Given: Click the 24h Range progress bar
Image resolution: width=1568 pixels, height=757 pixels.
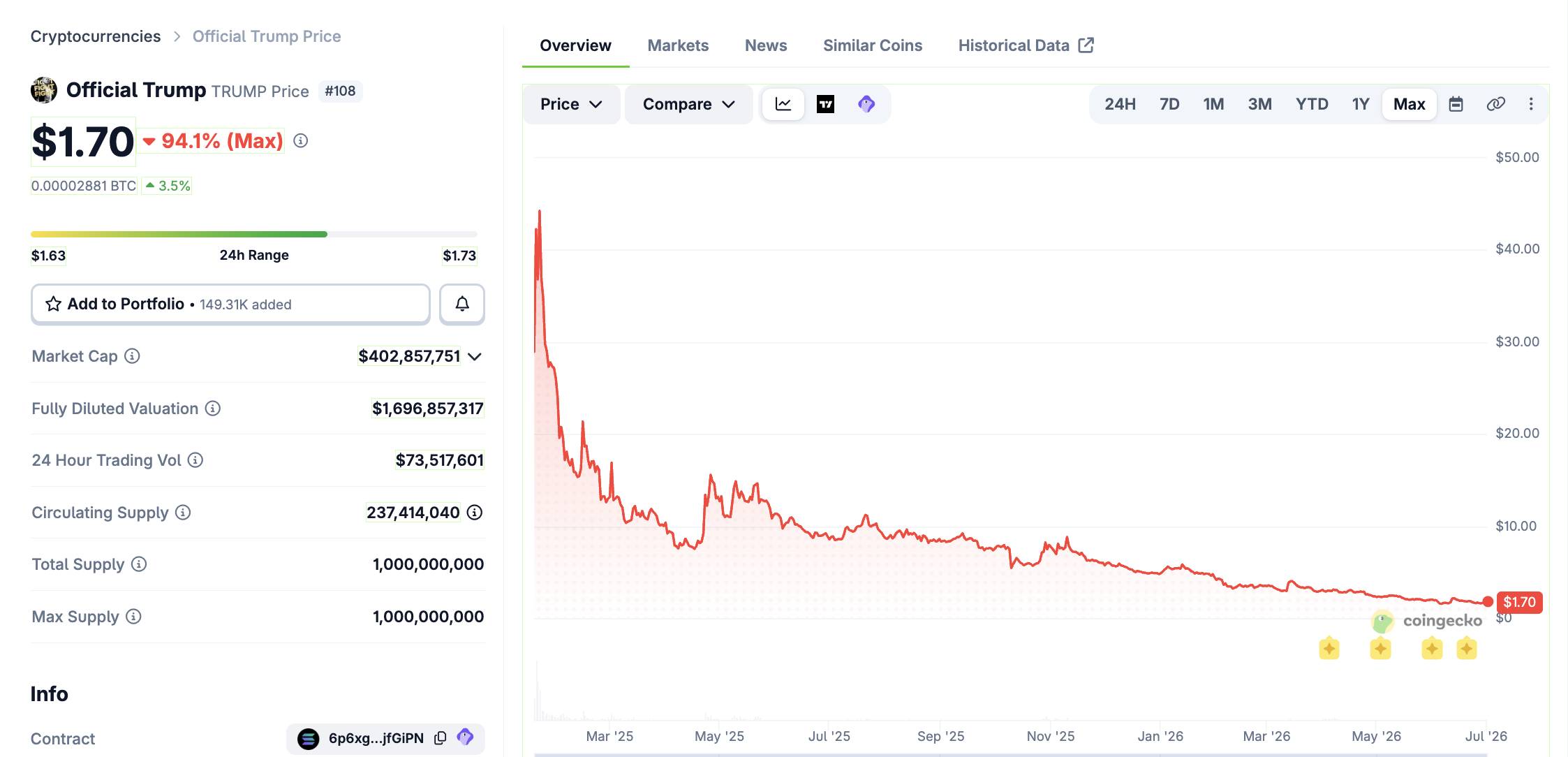Looking at the screenshot, I should click(x=254, y=234).
